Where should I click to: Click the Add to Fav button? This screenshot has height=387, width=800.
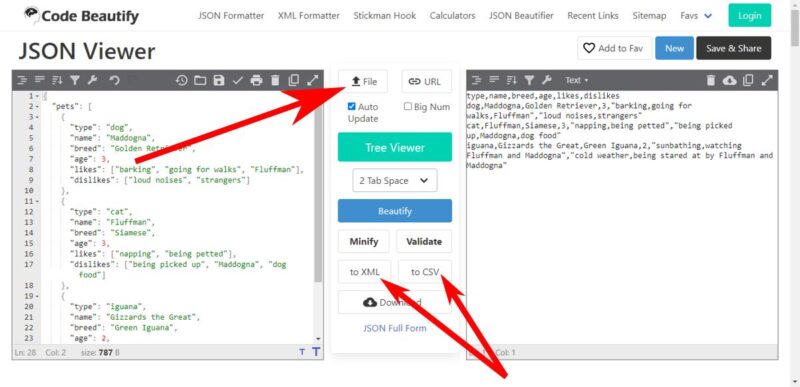click(x=614, y=48)
